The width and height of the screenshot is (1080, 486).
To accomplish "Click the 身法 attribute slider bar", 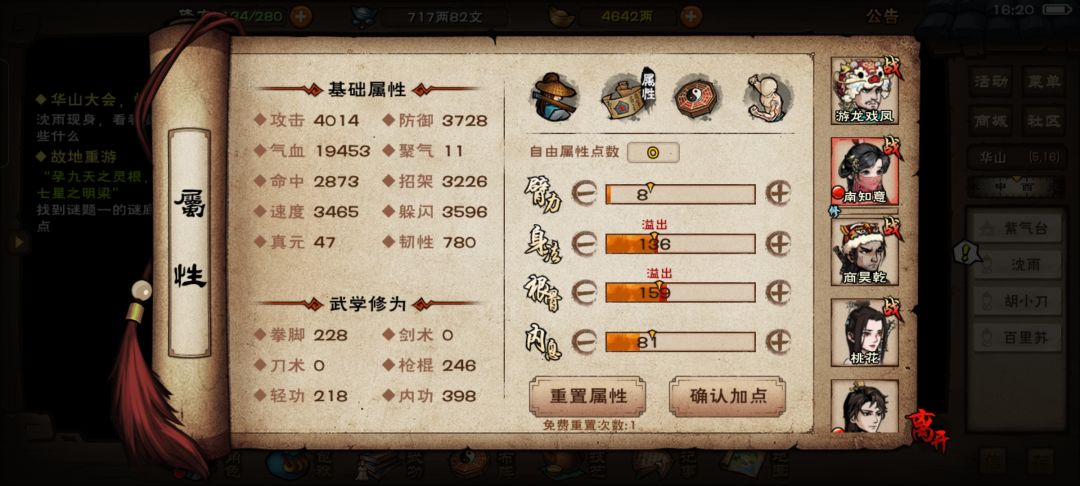I will [x=681, y=244].
